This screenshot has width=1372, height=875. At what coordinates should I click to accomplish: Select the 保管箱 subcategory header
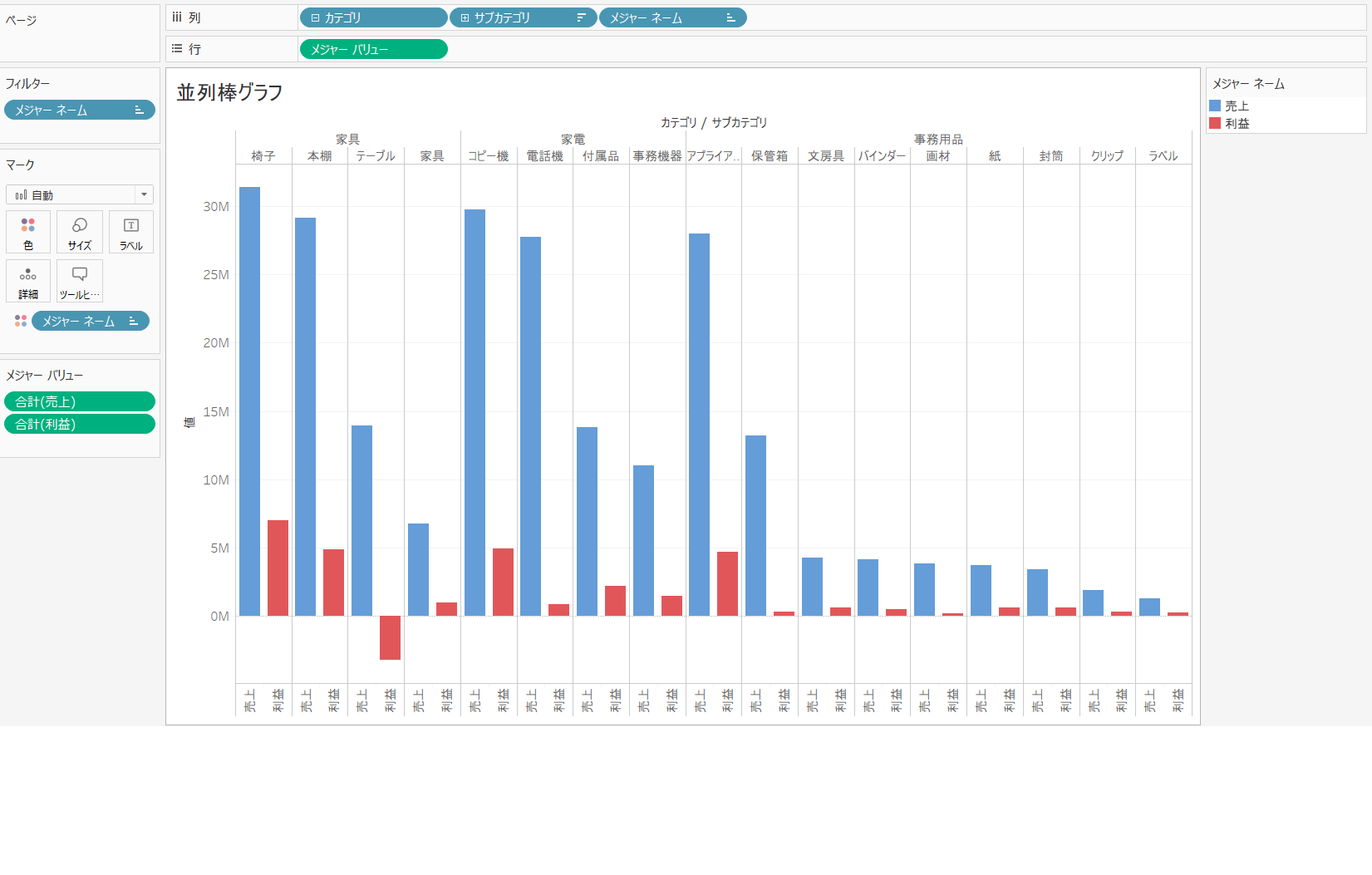tap(770, 155)
